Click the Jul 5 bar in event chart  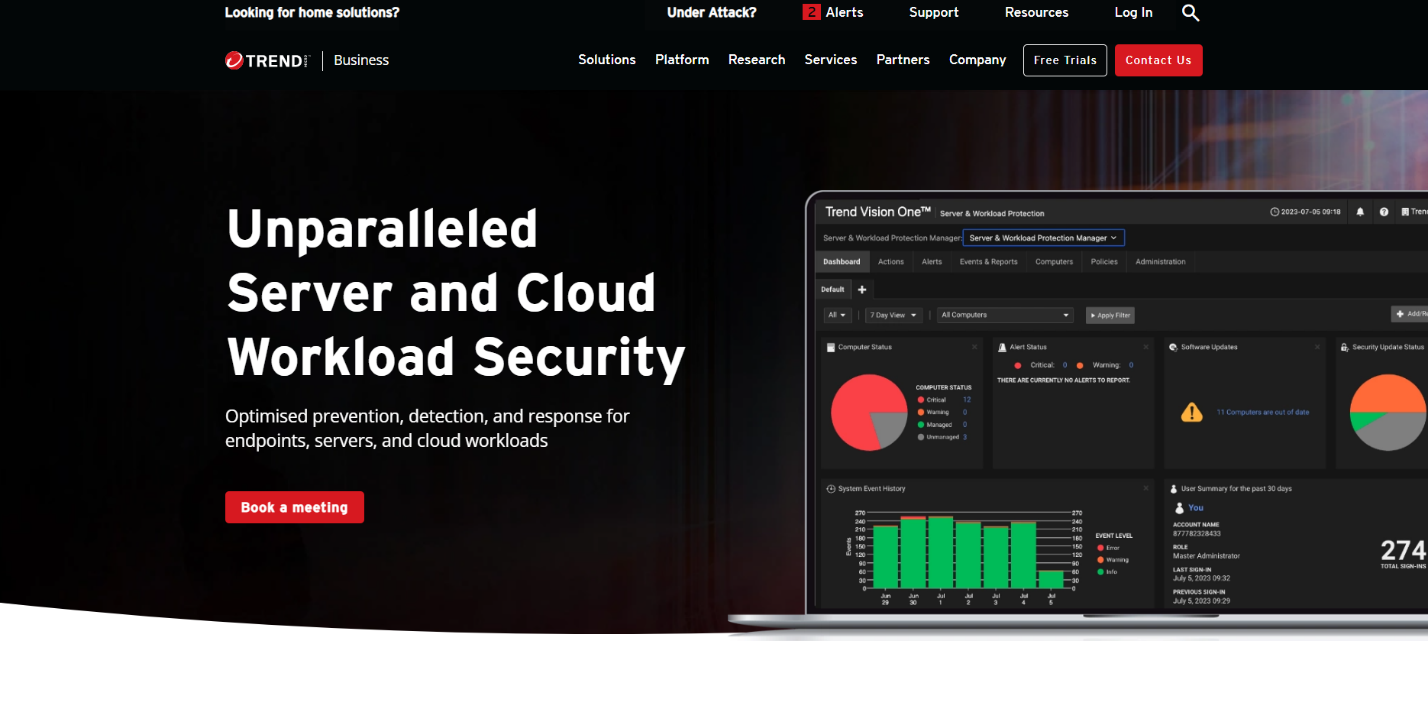[1050, 579]
